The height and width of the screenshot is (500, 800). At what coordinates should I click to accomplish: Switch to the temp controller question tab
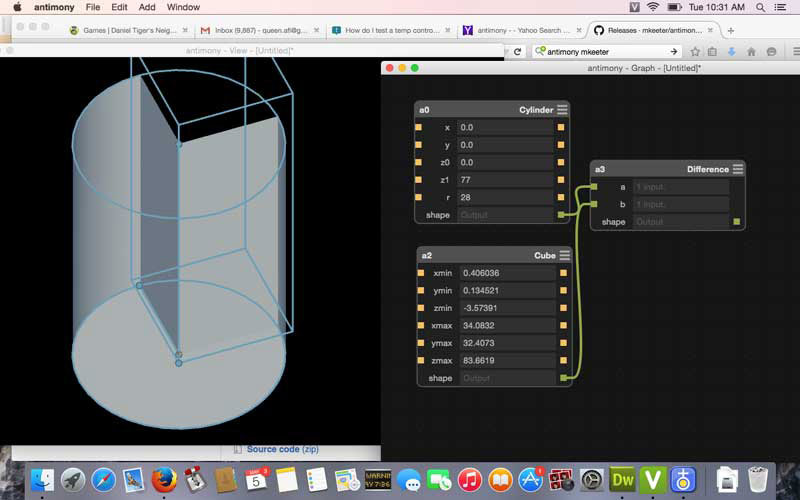click(x=390, y=31)
